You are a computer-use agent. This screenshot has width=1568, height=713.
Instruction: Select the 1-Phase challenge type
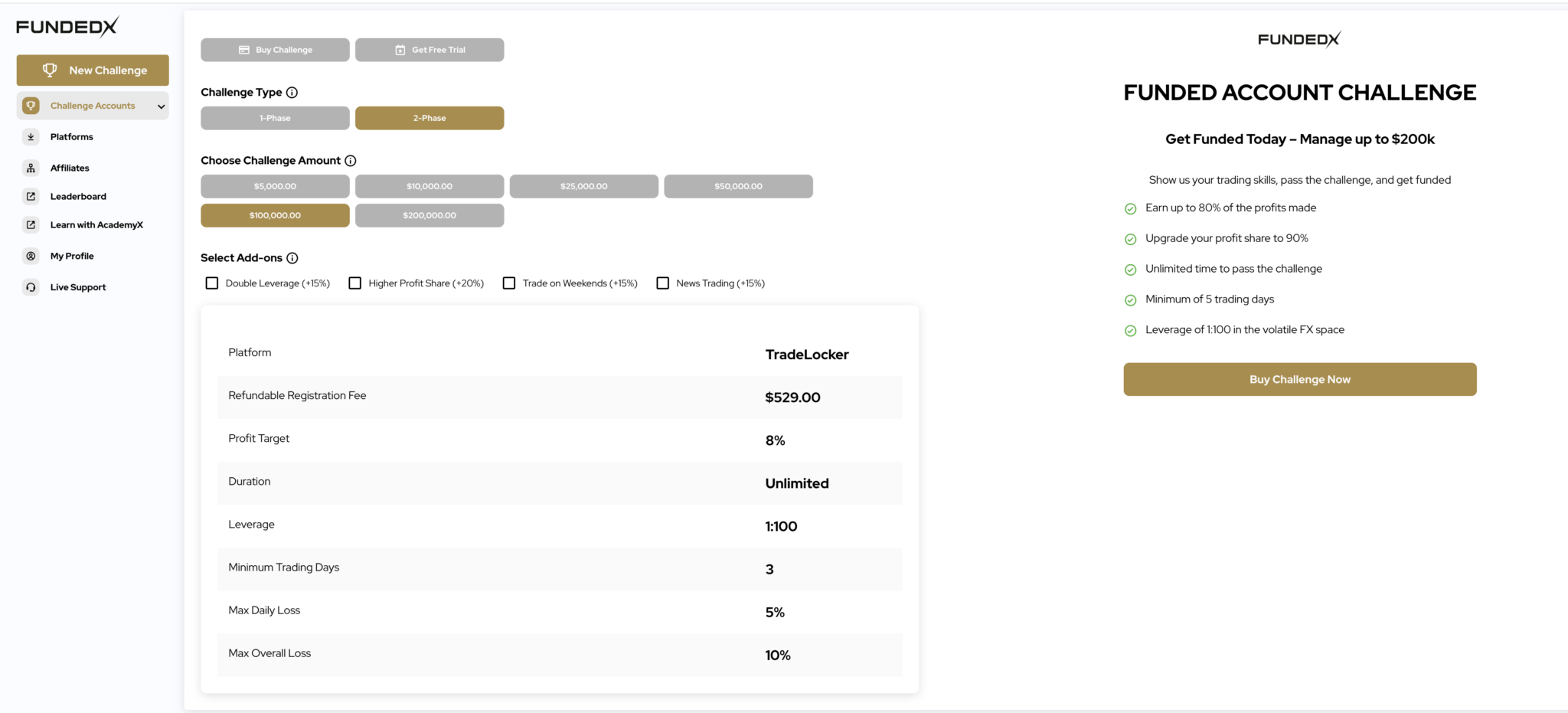pyautogui.click(x=275, y=118)
